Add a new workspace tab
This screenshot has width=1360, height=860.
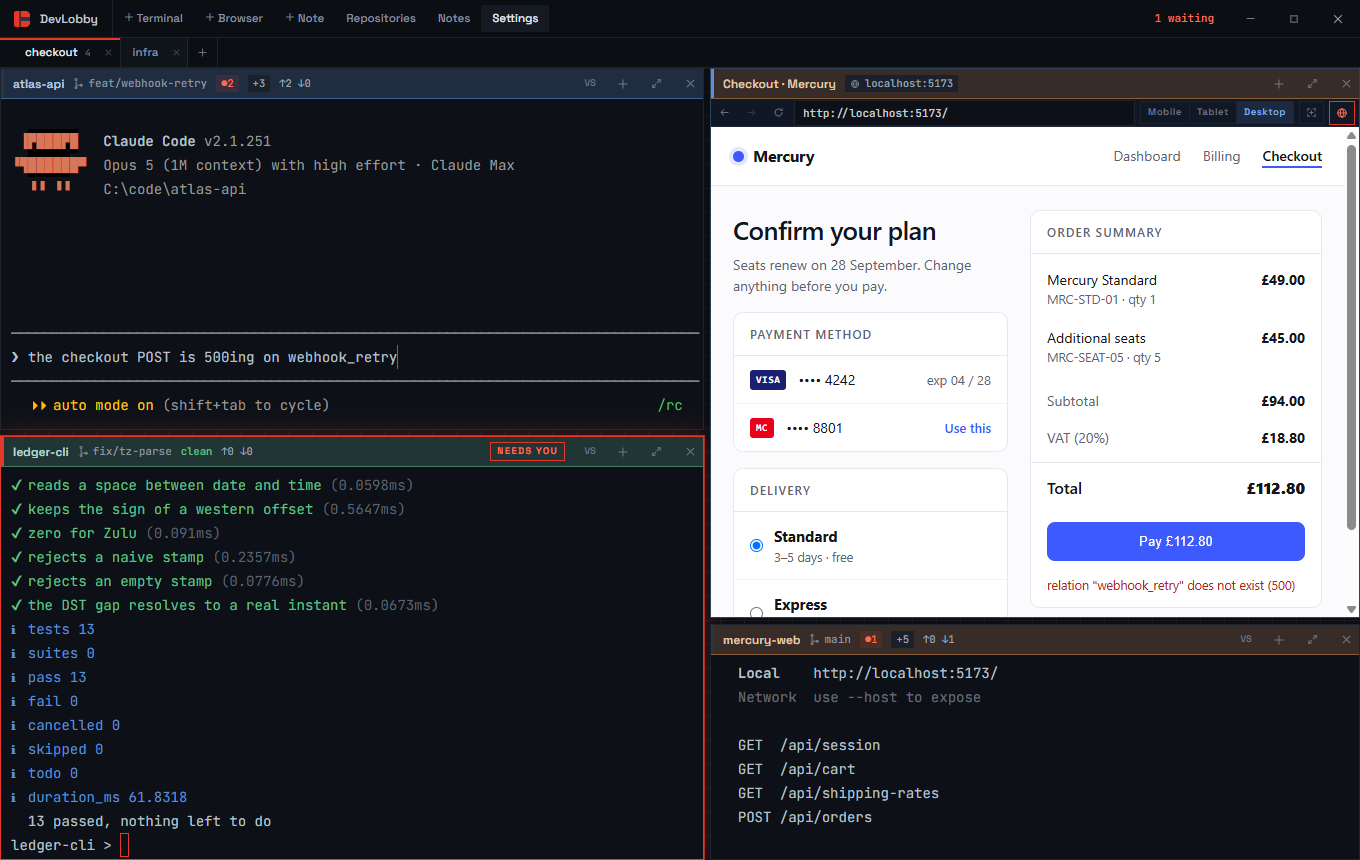pos(202,52)
